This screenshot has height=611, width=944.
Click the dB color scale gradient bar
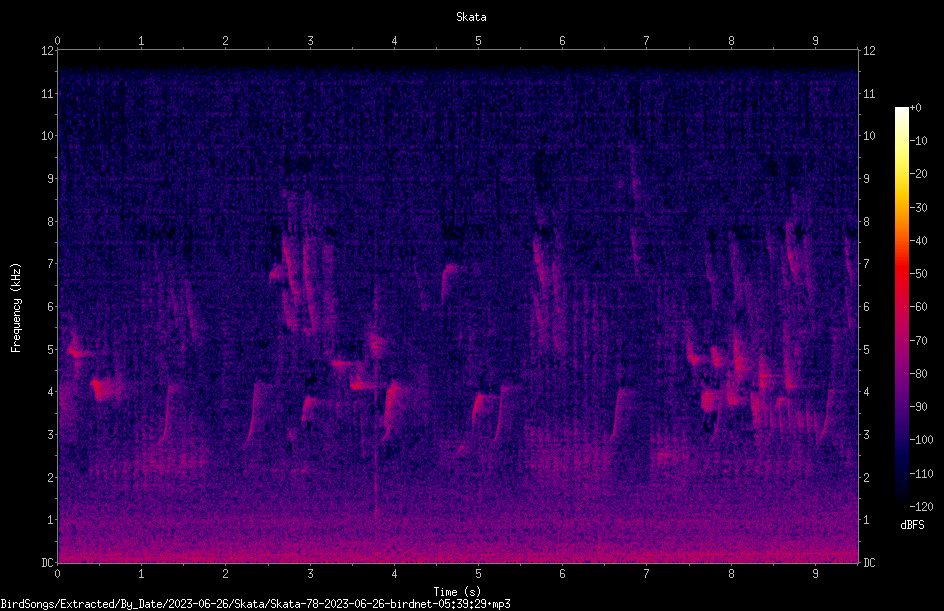coord(901,306)
